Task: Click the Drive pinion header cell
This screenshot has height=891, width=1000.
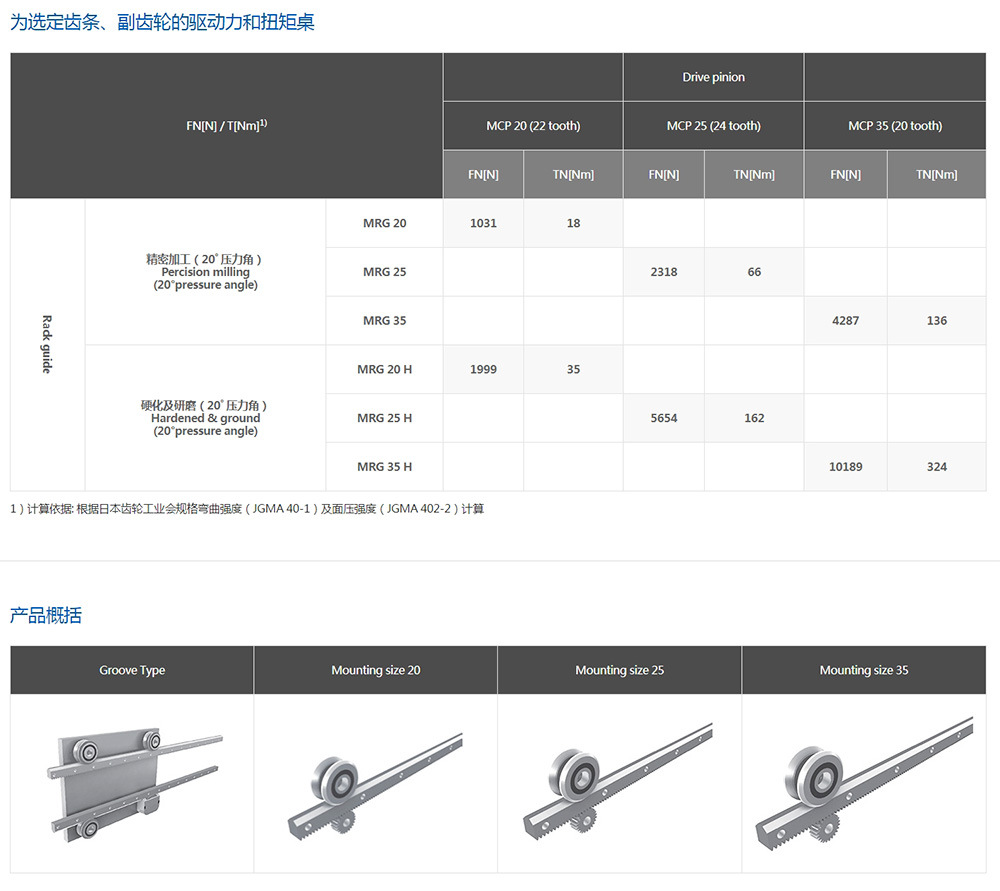Action: [x=713, y=77]
